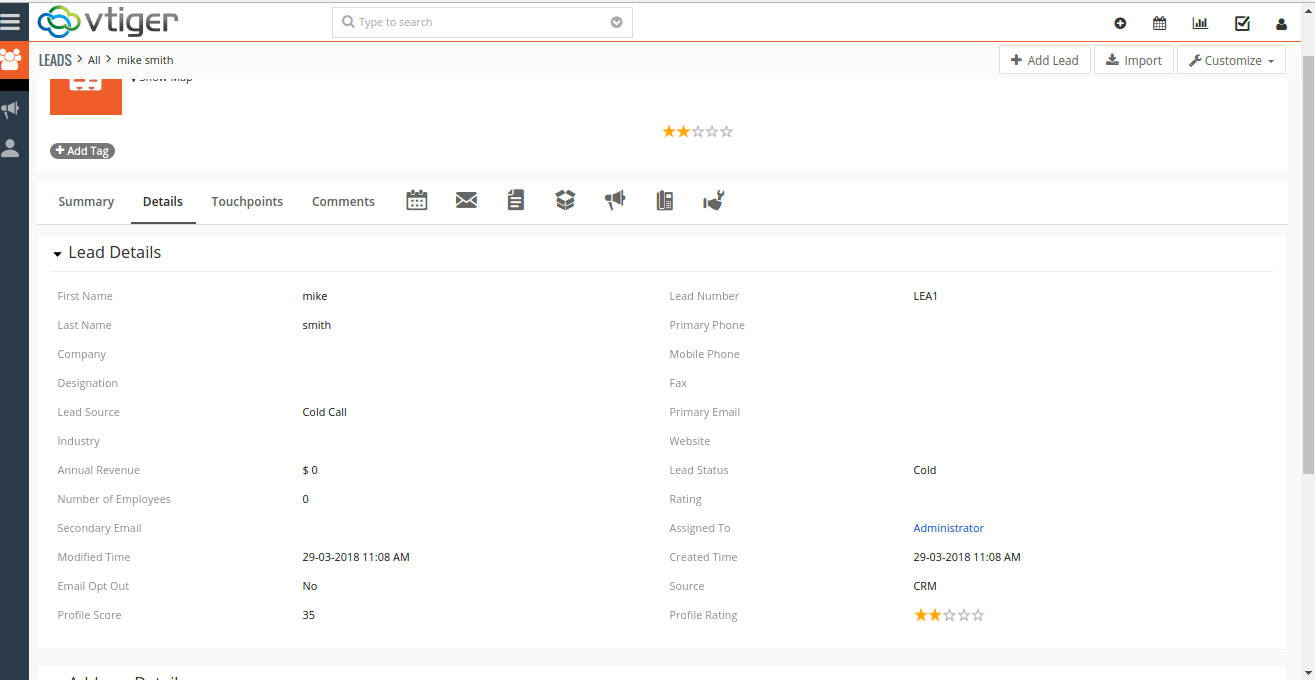The image size is (1315, 680).
Task: Click the Quick Create plus icon
Action: [x=1120, y=23]
